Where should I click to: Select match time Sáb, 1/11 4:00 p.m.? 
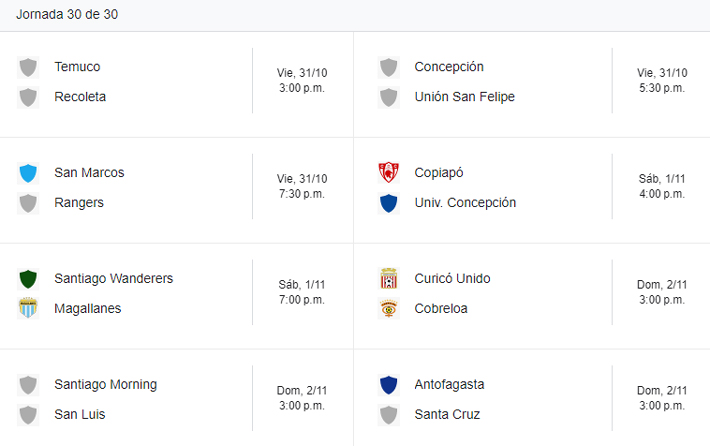pos(662,186)
